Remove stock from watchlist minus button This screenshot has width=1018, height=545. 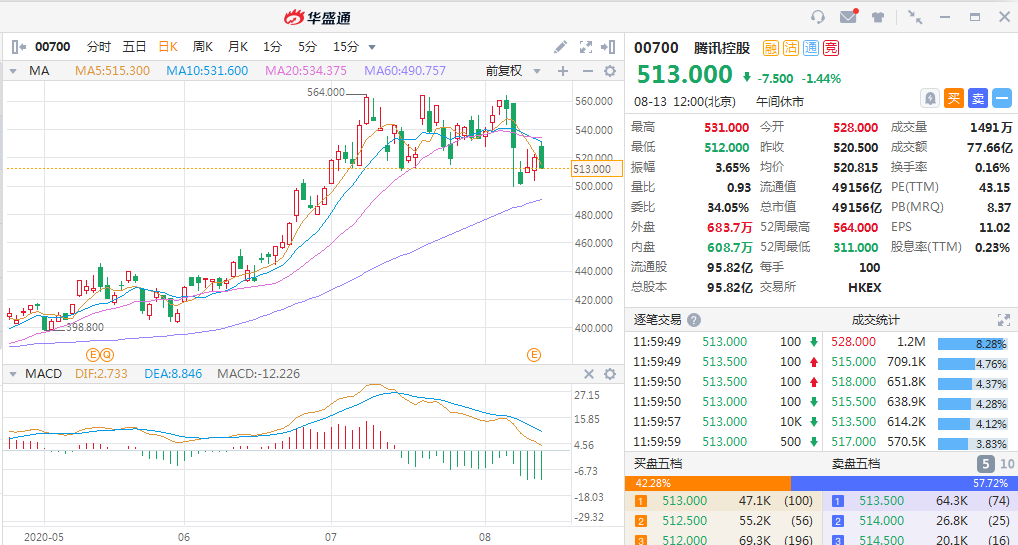tap(1002, 99)
